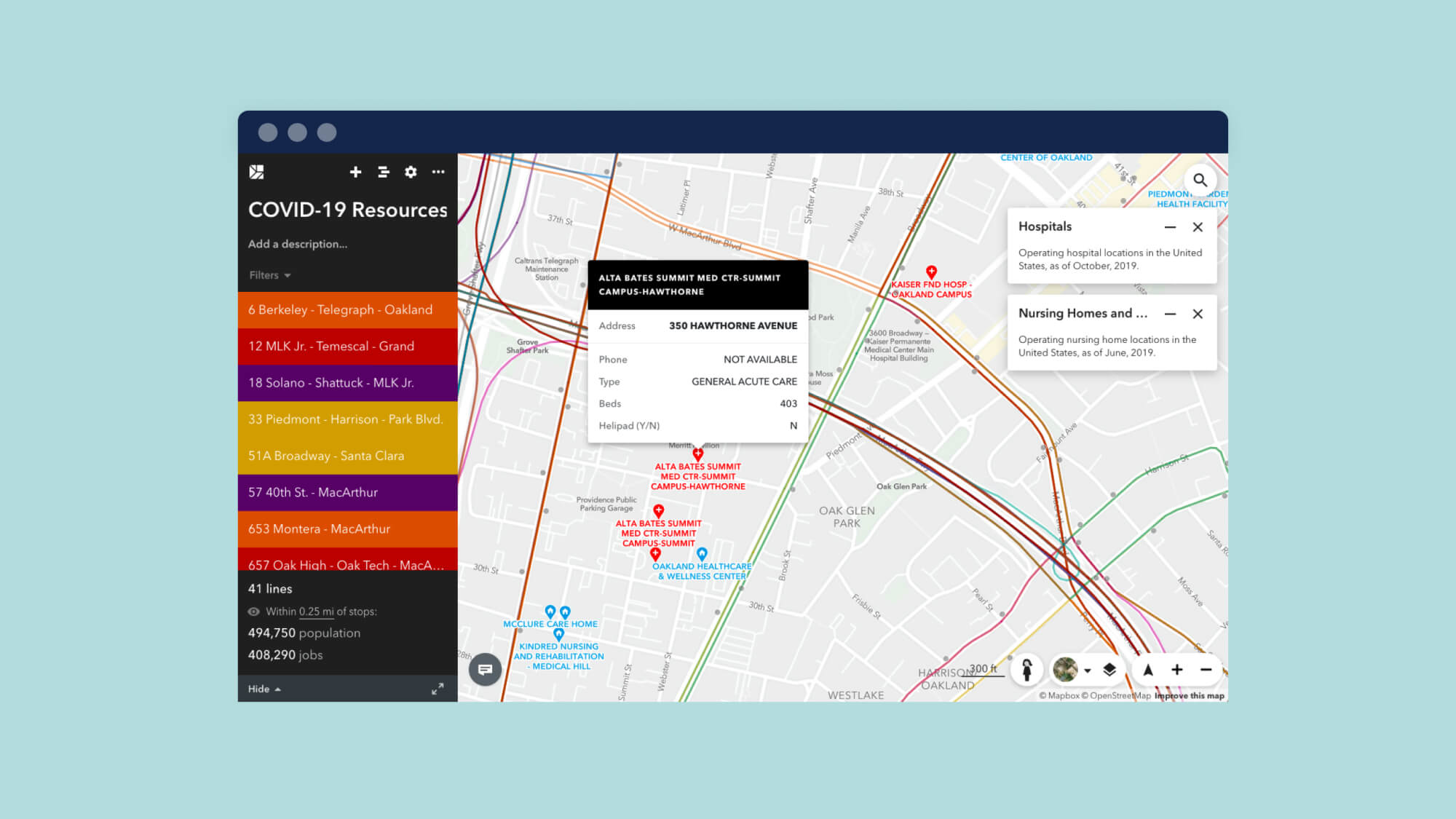Minimize the Nursing Homes layer card
Screen dimensions: 1456x819
coord(1170,314)
